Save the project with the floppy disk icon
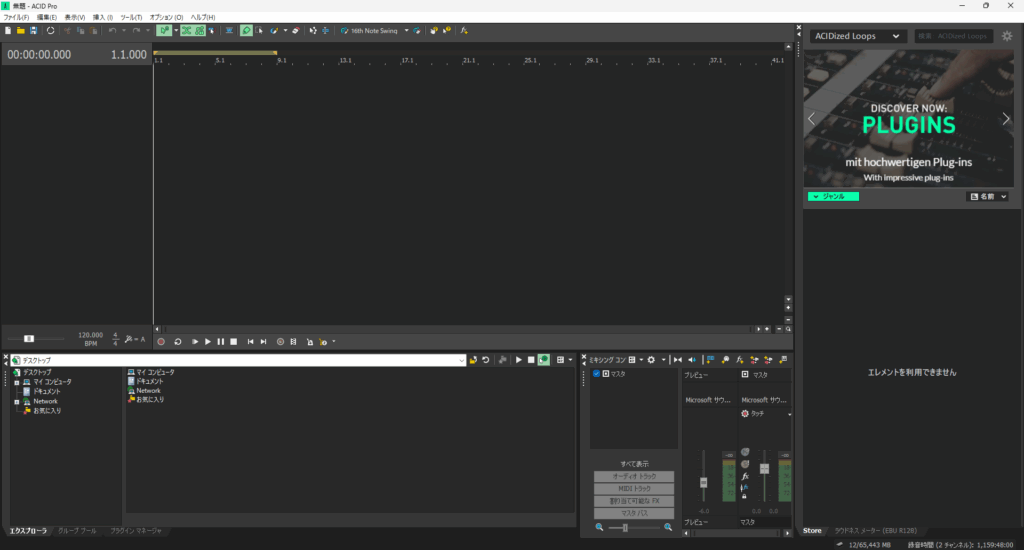 [33, 31]
